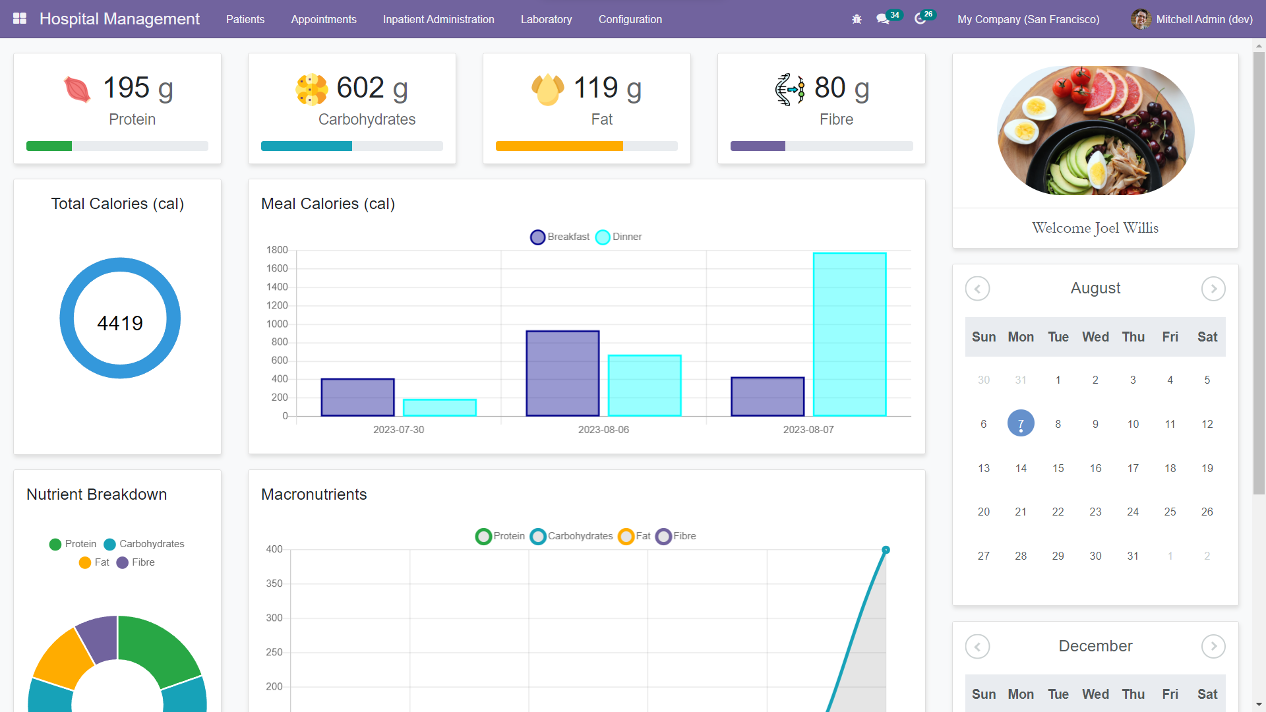1266x712 pixels.
Task: Go to next month from December
Action: point(1213,647)
